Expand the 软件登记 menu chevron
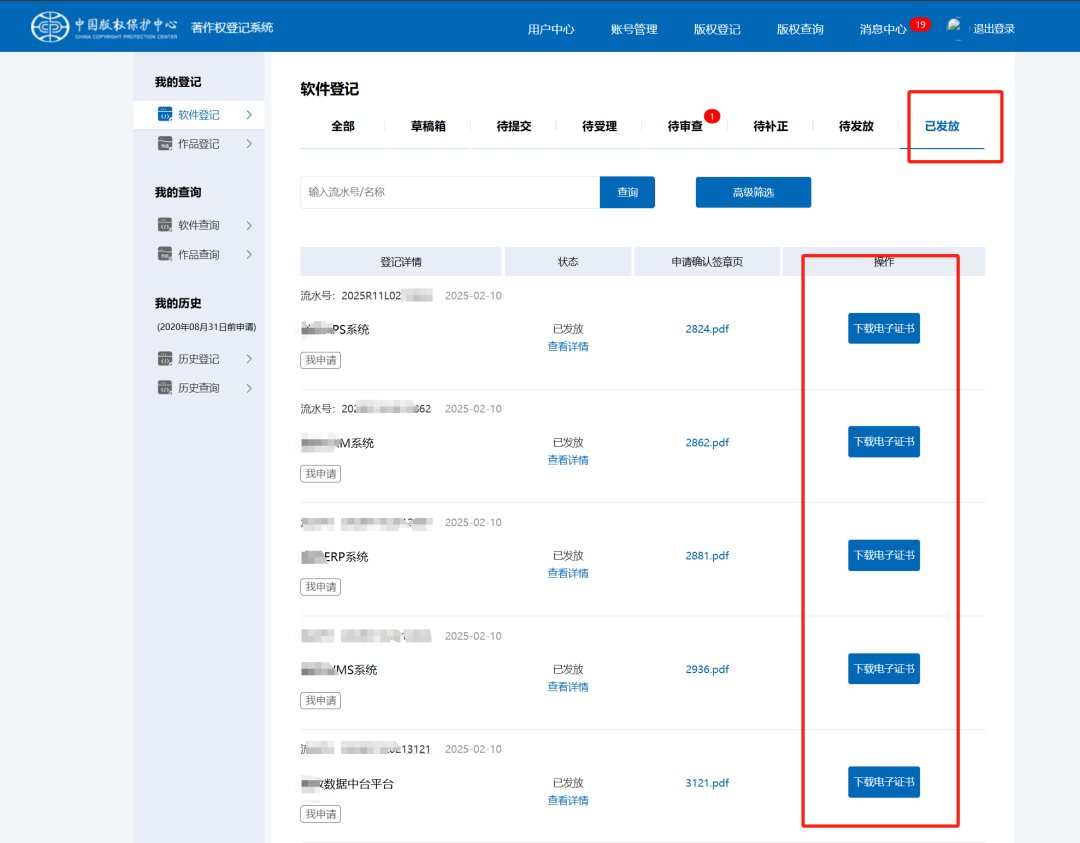Screen dimensions: 1080x843 [x=250, y=114]
